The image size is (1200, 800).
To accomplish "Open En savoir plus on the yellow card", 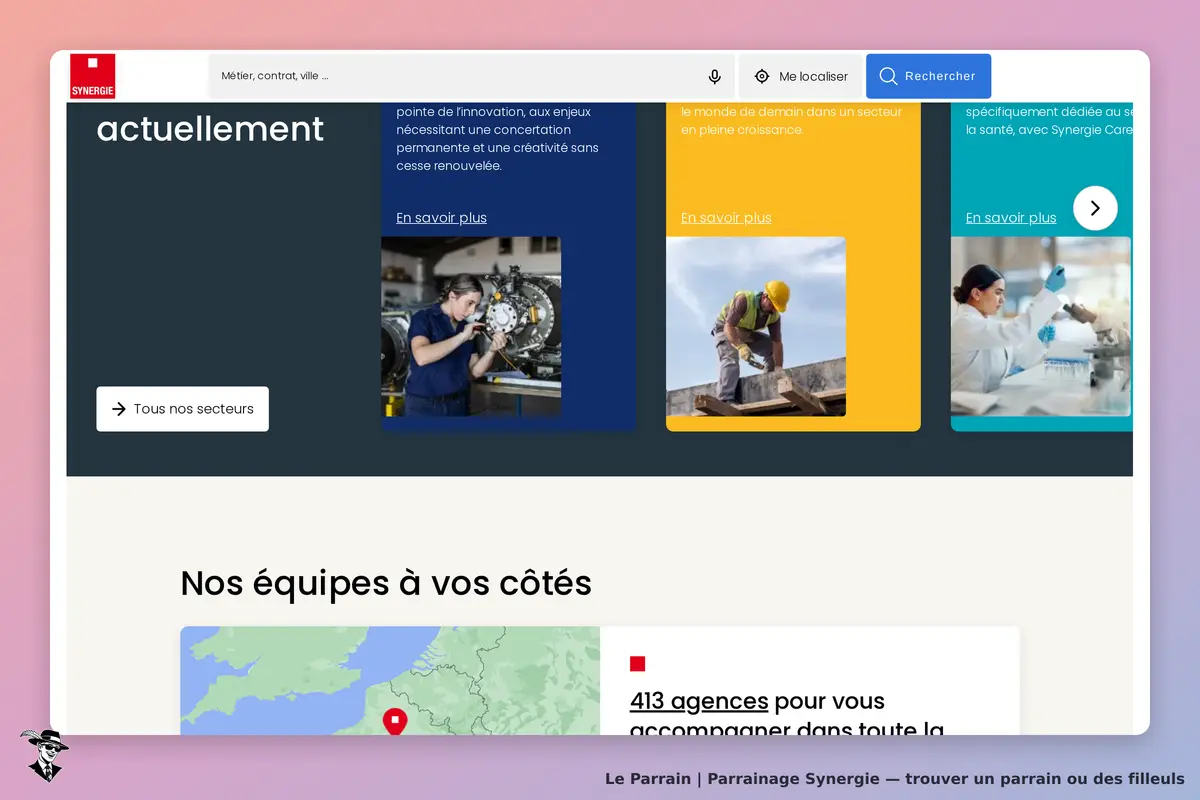I will click(726, 218).
